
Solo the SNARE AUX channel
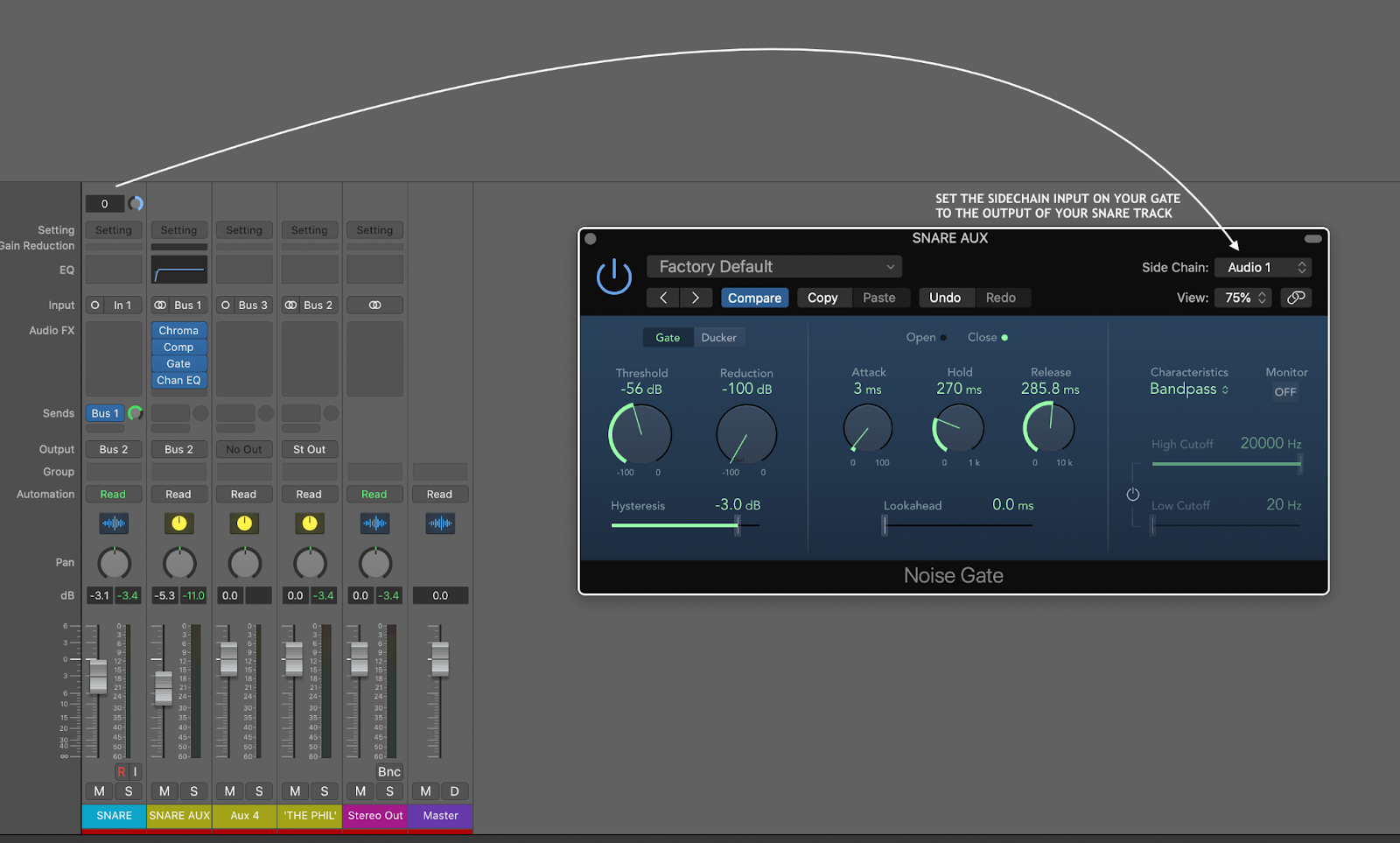tap(194, 791)
